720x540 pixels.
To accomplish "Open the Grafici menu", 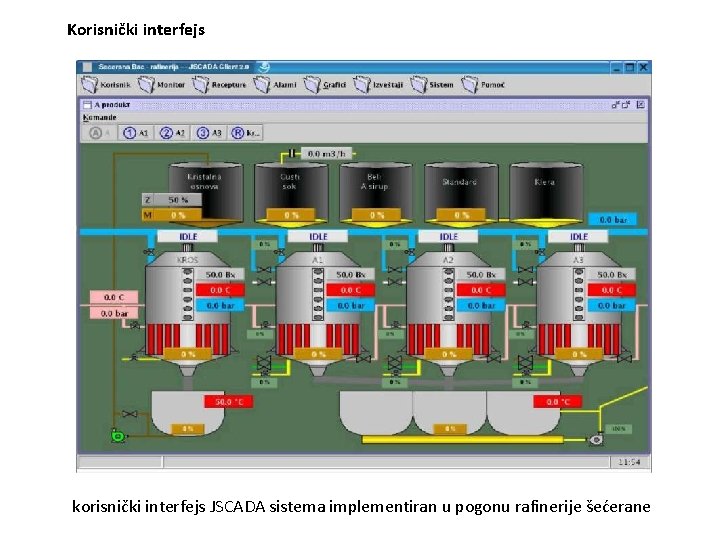I will [x=325, y=85].
